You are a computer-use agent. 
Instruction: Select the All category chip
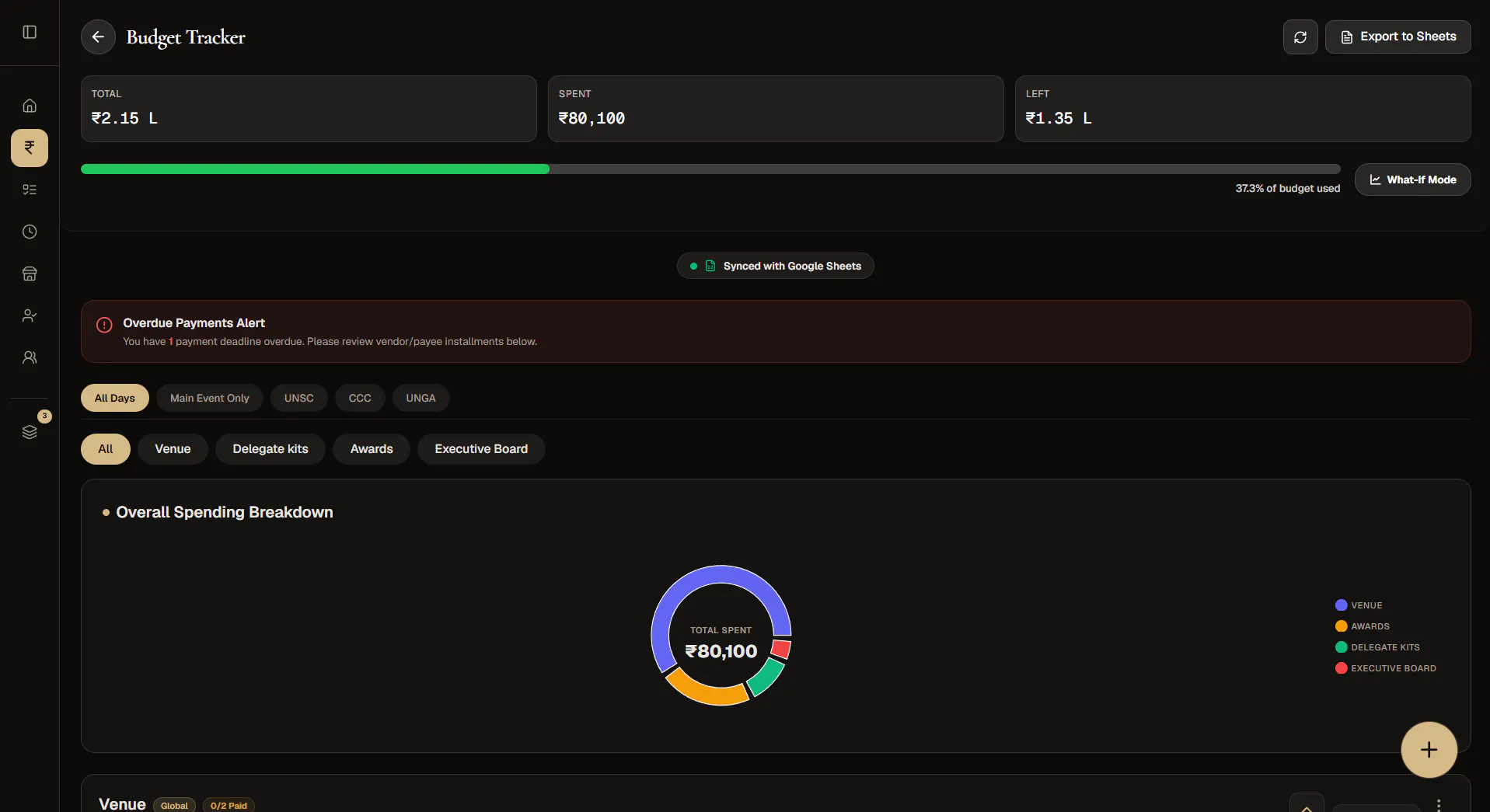point(106,449)
